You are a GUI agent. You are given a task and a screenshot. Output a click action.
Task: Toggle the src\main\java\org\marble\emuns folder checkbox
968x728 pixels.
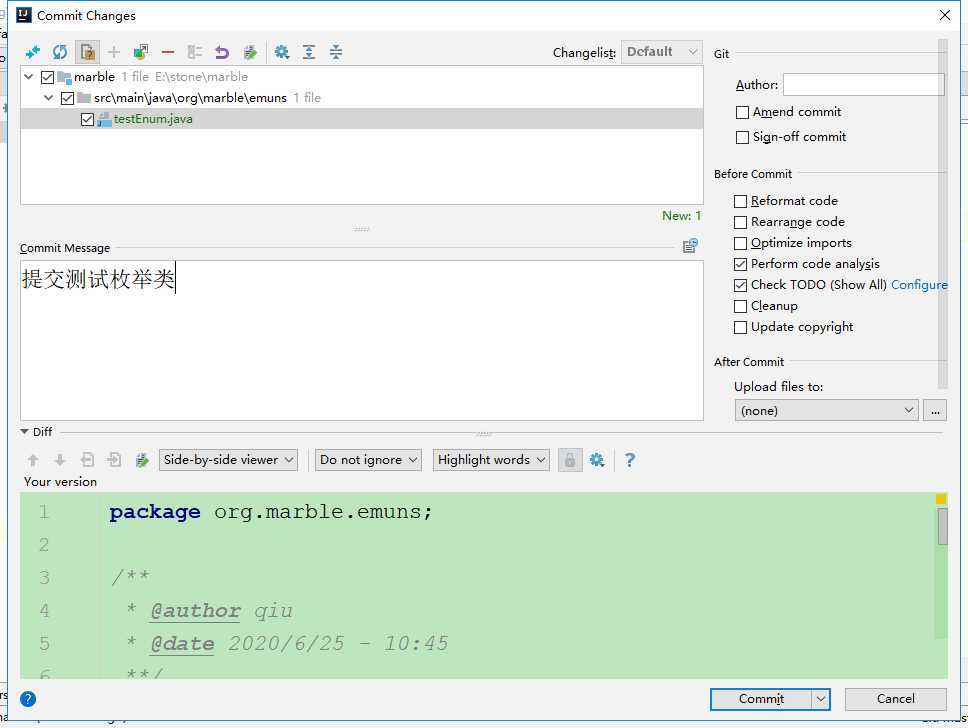(x=68, y=98)
